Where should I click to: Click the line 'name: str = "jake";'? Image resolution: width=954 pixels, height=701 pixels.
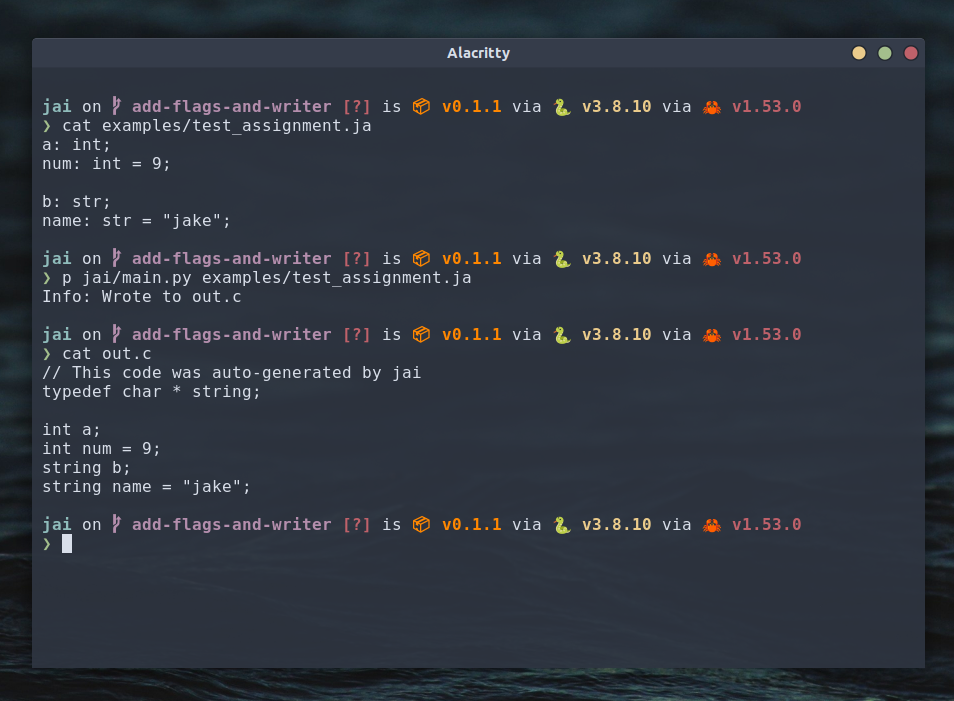pos(137,220)
